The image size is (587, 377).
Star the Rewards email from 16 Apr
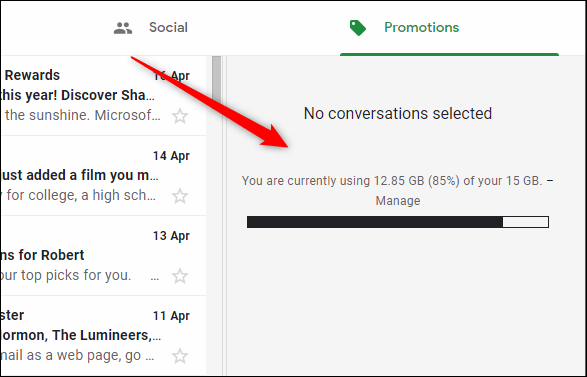point(180,116)
